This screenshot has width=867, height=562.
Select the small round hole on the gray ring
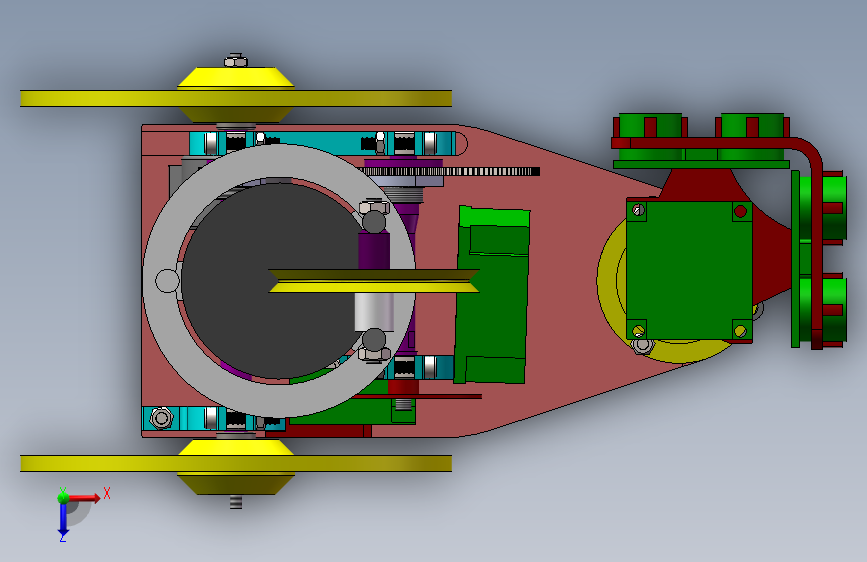tap(166, 280)
